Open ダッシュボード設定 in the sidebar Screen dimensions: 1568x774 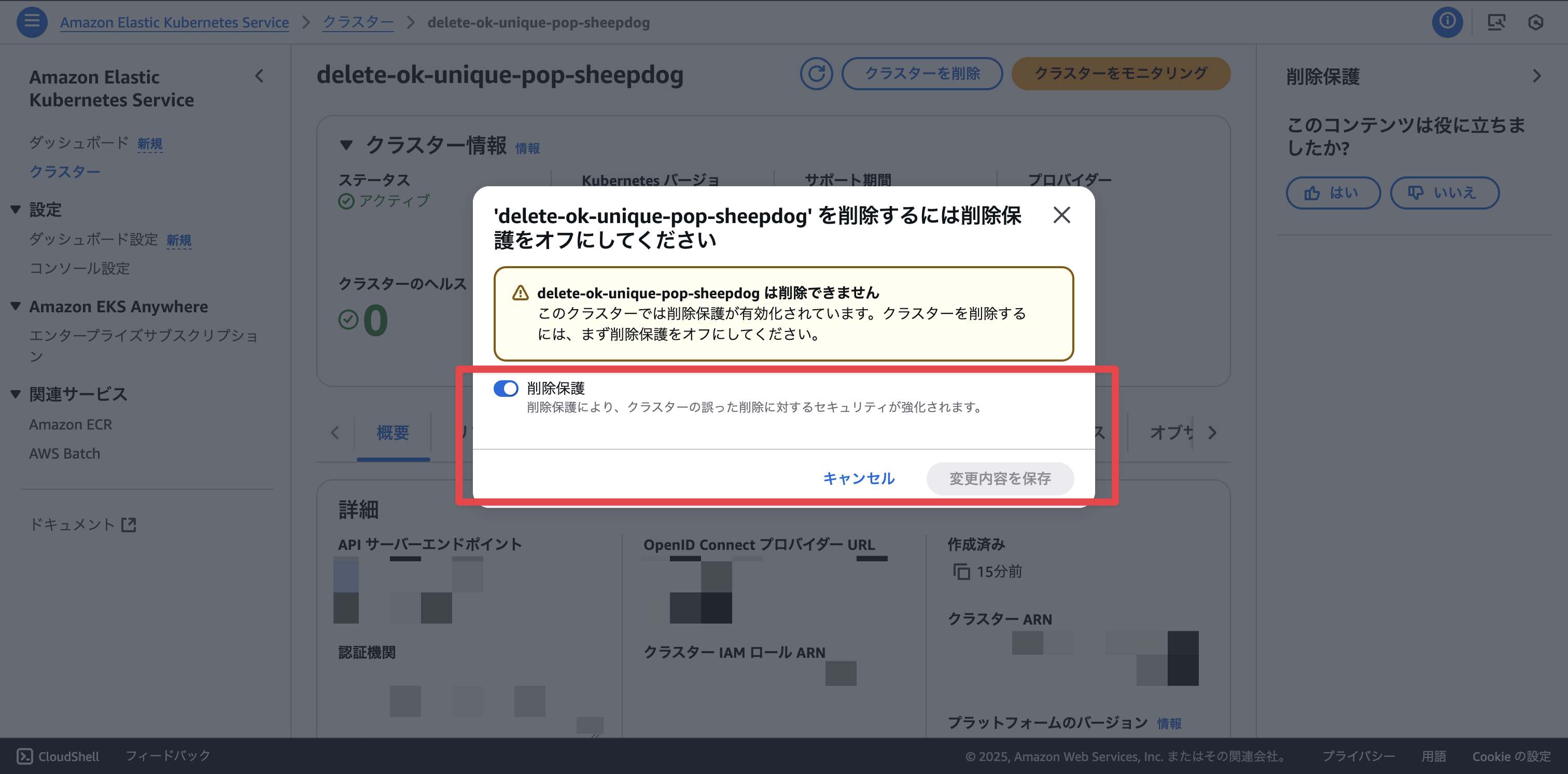[93, 239]
